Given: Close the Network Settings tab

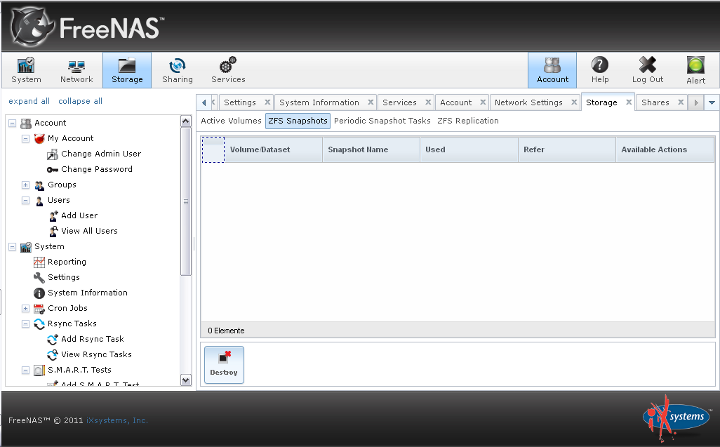Looking at the screenshot, I should tap(574, 102).
